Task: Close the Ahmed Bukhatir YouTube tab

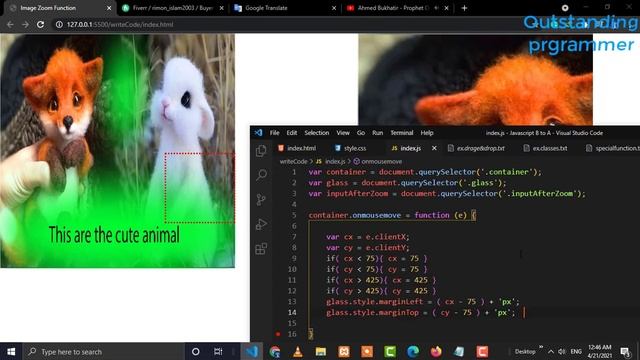Action: click(447, 8)
